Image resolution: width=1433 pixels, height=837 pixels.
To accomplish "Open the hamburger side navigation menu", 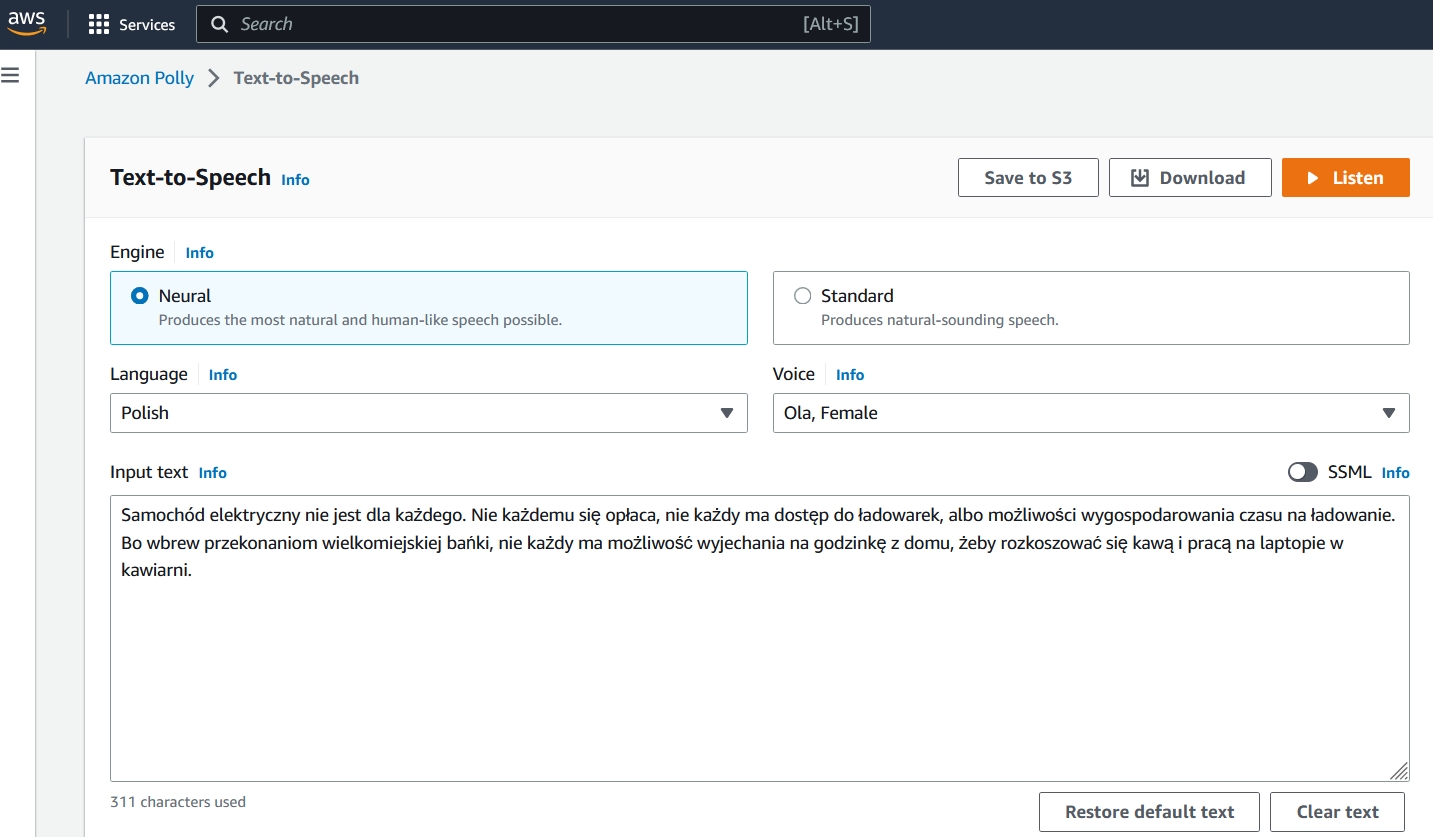I will click(10, 75).
